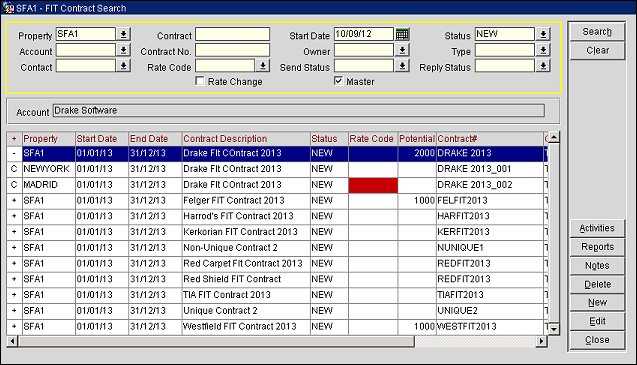Create a contract with the New button

[x=597, y=302]
